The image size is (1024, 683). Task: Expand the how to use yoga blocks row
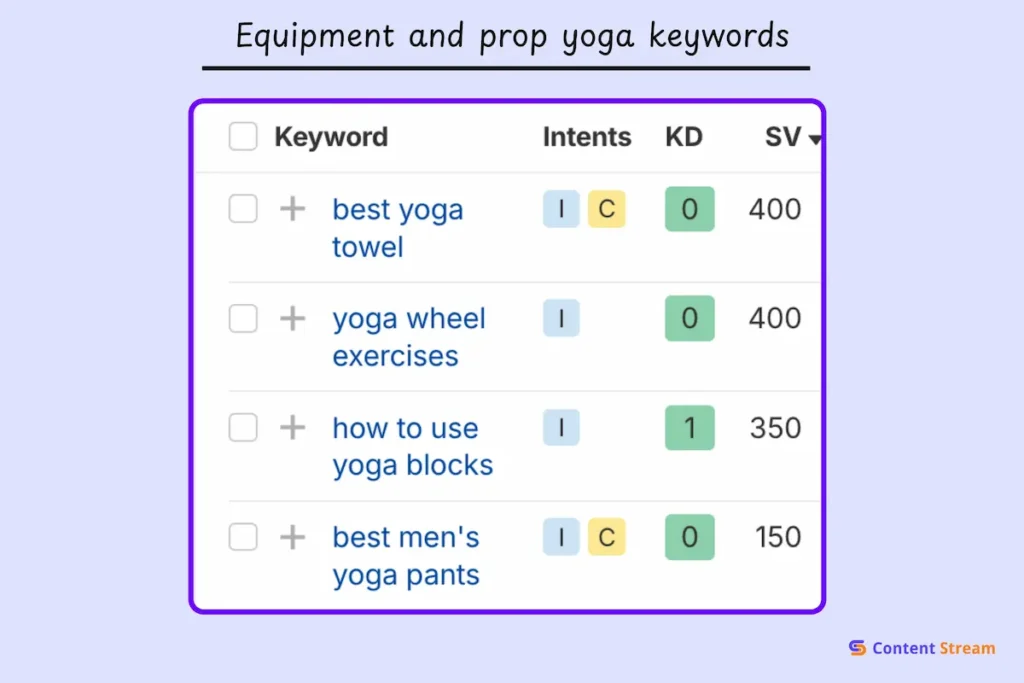tap(292, 428)
